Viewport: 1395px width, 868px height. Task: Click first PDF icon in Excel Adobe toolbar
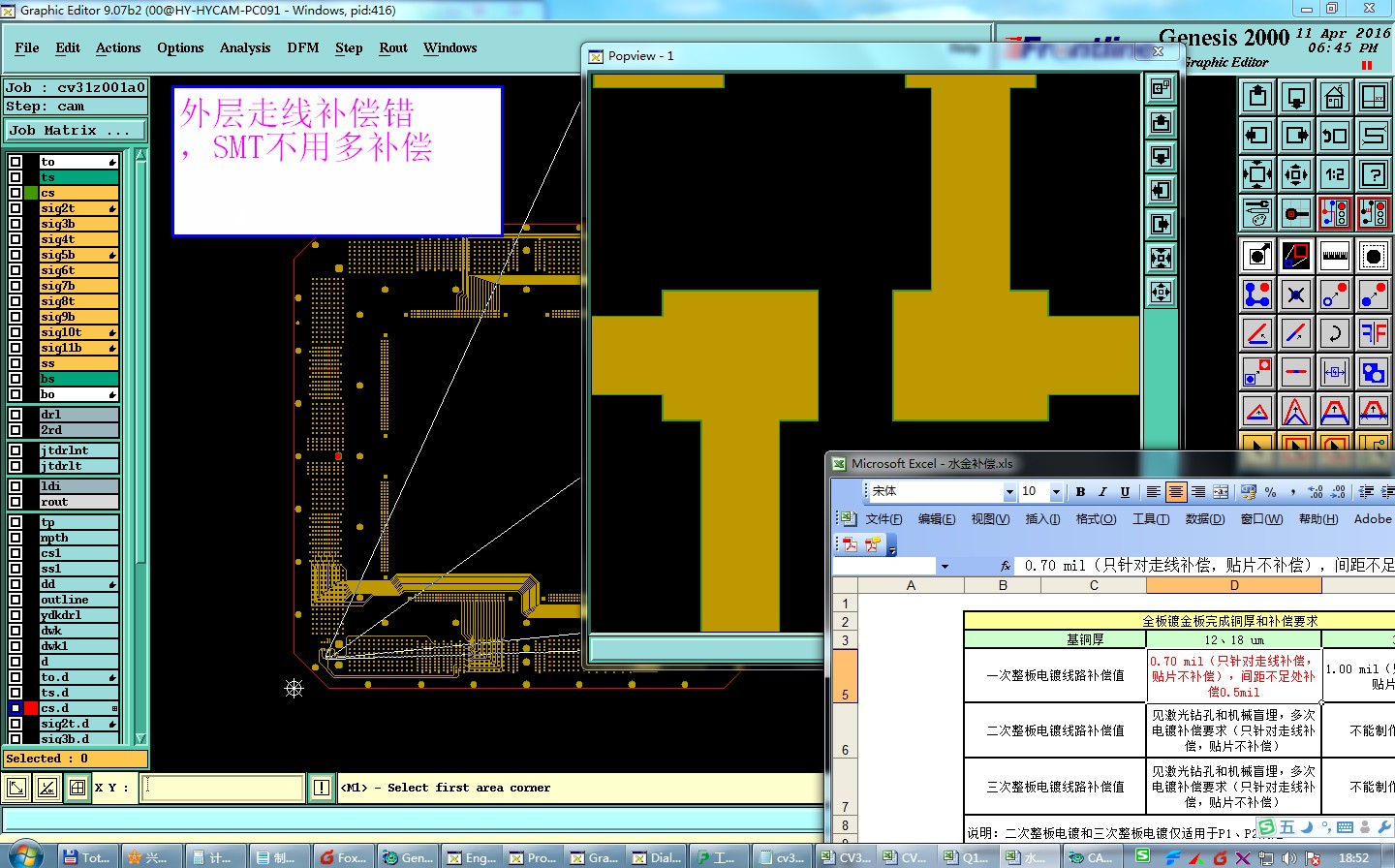click(x=850, y=544)
